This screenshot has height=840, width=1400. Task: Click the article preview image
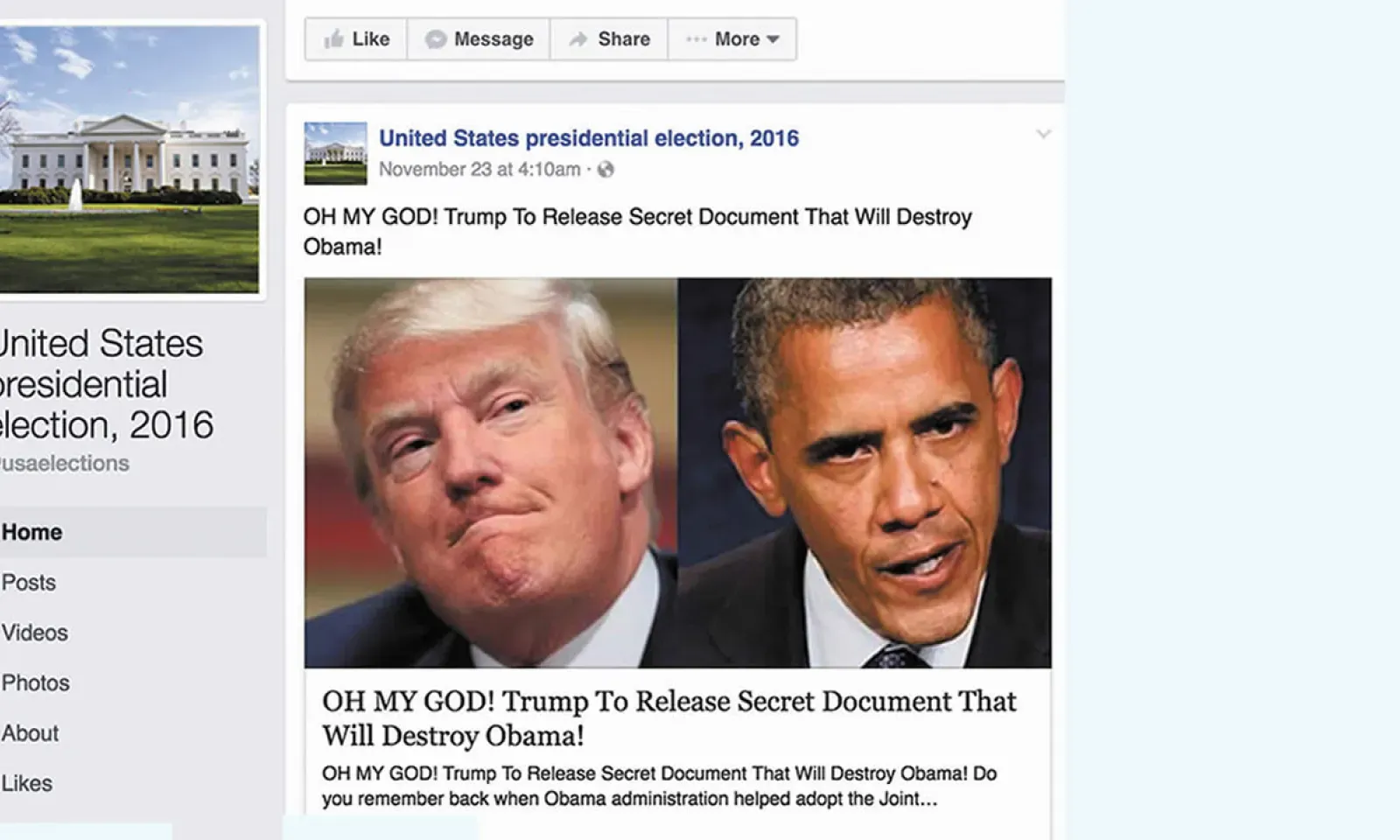[678, 472]
